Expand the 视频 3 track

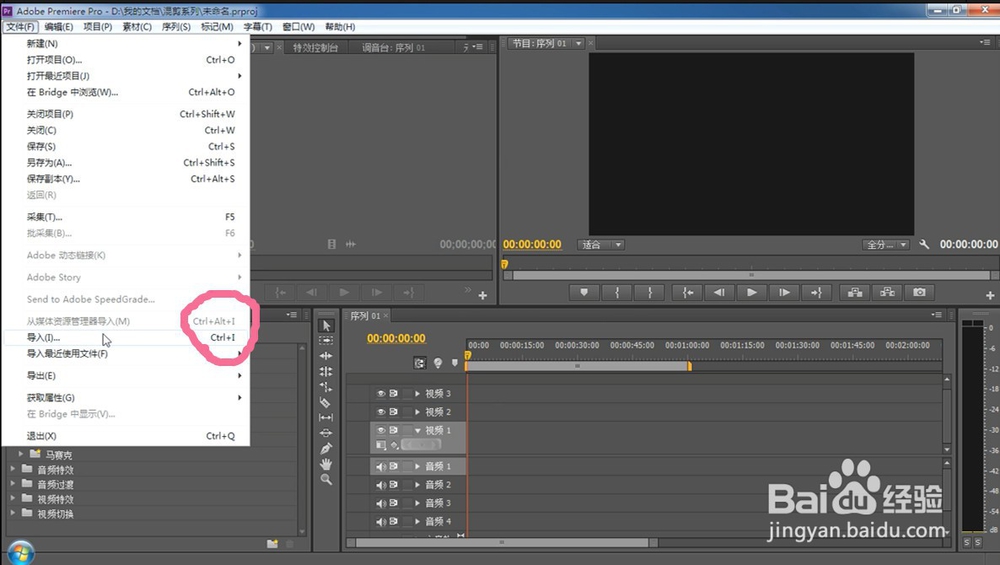click(x=418, y=393)
